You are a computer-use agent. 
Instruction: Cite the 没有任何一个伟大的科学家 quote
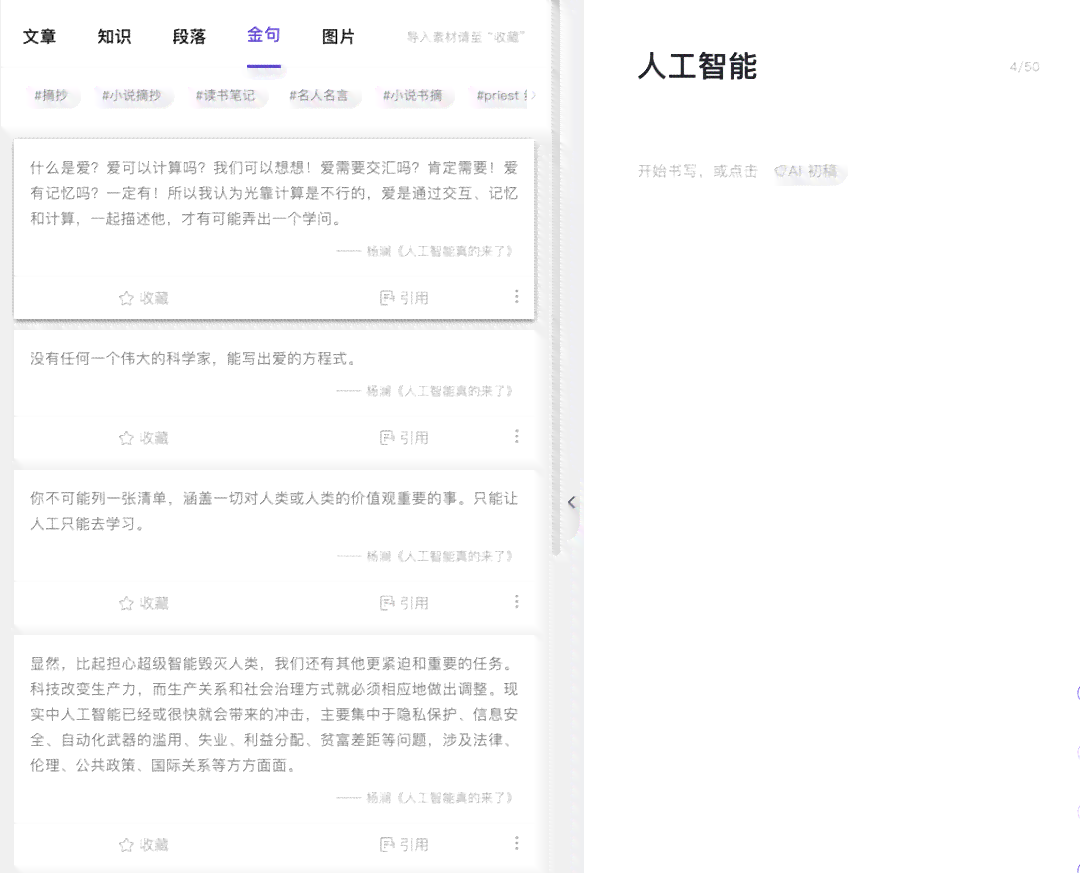pyautogui.click(x=405, y=438)
